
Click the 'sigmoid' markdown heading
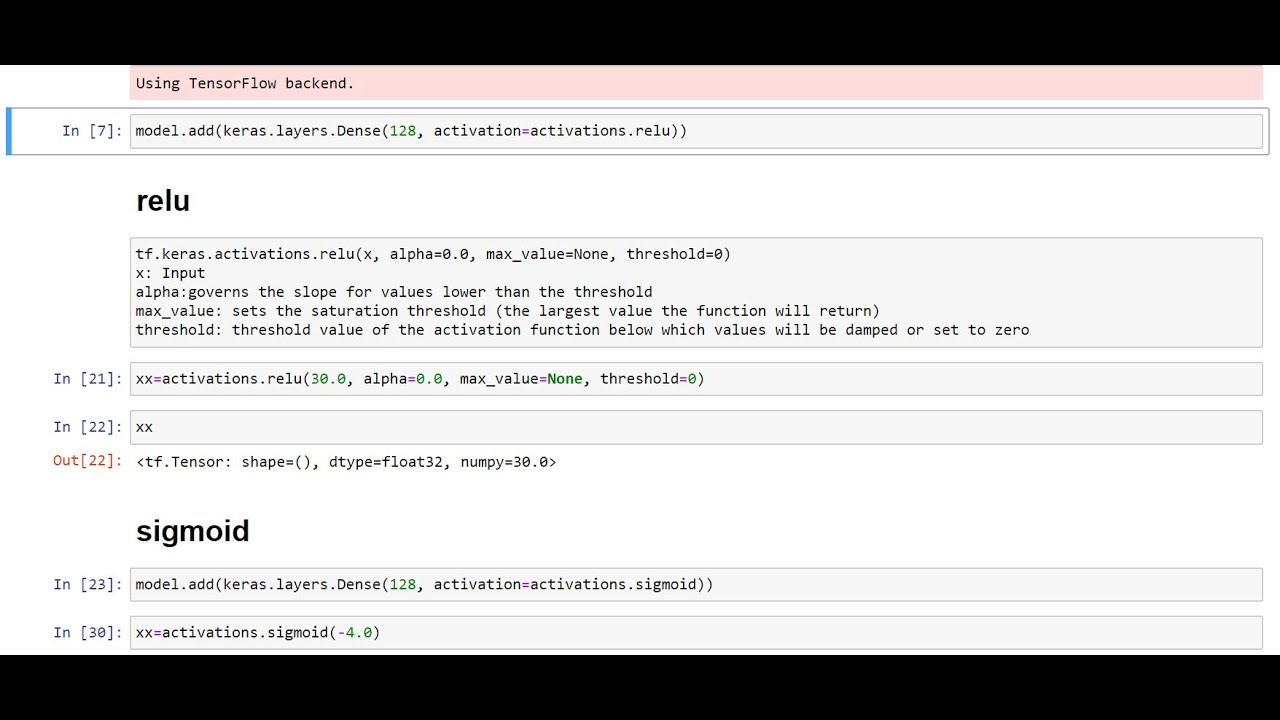(193, 531)
